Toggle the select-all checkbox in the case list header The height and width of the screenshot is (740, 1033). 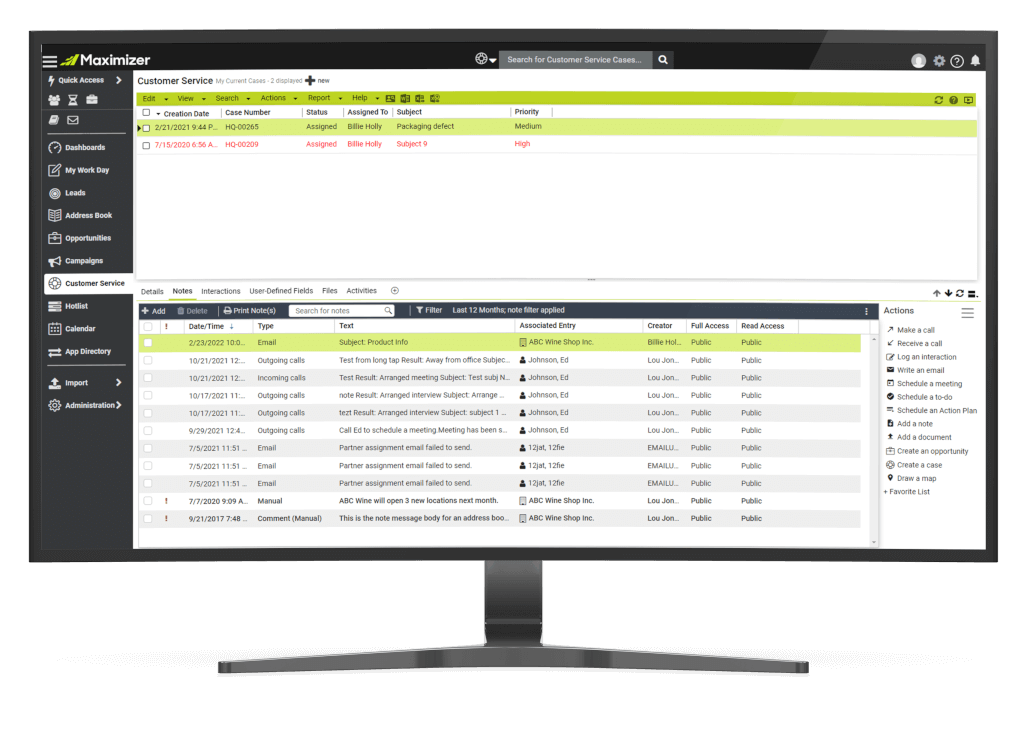coord(146,113)
